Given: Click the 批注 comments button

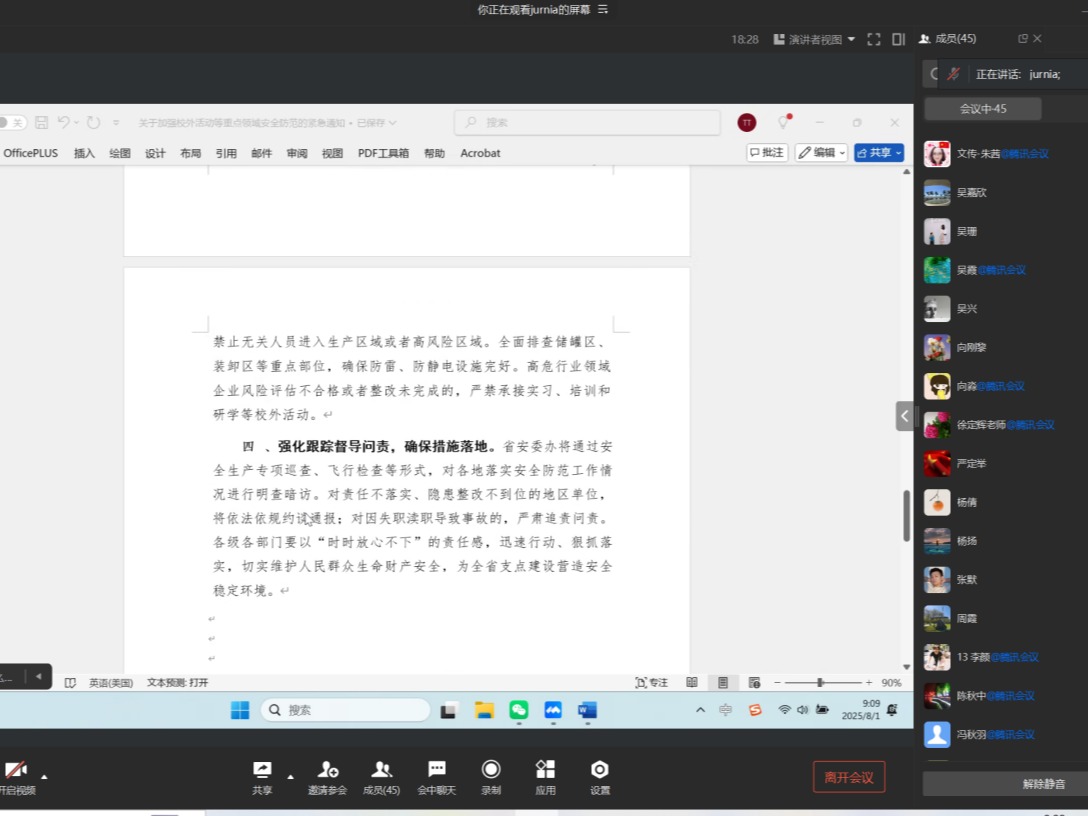Looking at the screenshot, I should tap(767, 153).
